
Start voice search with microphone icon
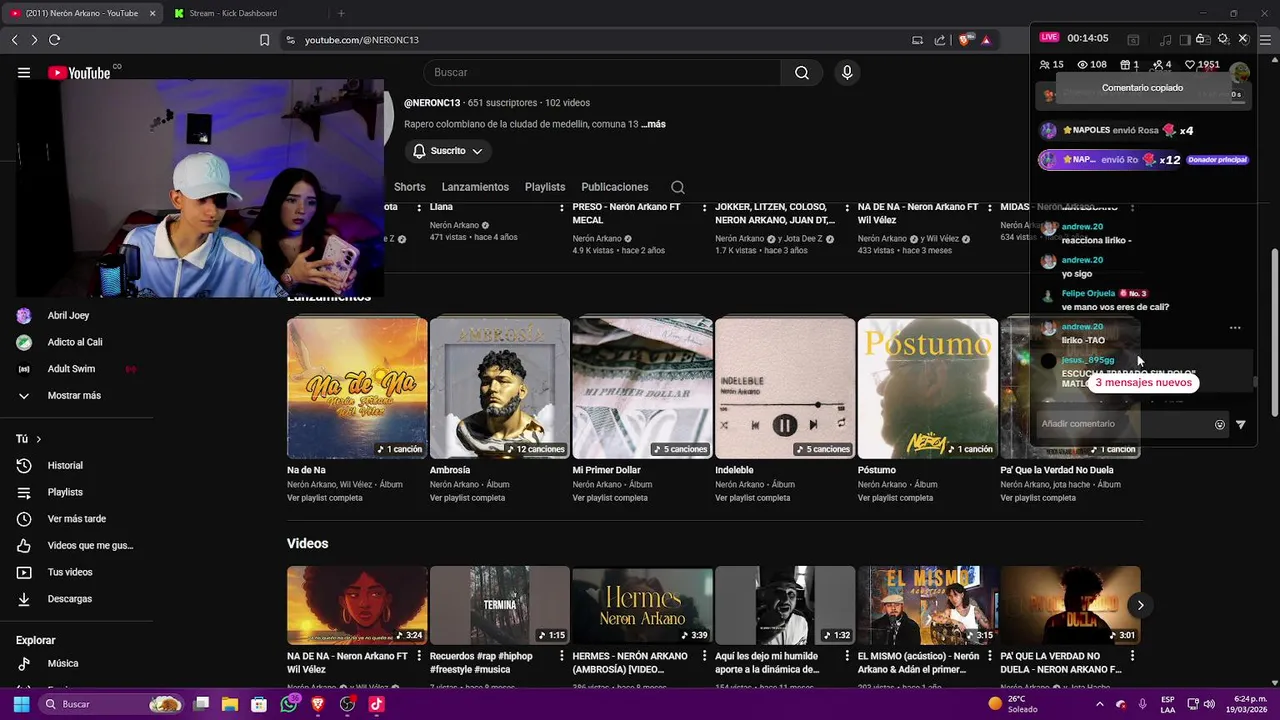pos(847,72)
